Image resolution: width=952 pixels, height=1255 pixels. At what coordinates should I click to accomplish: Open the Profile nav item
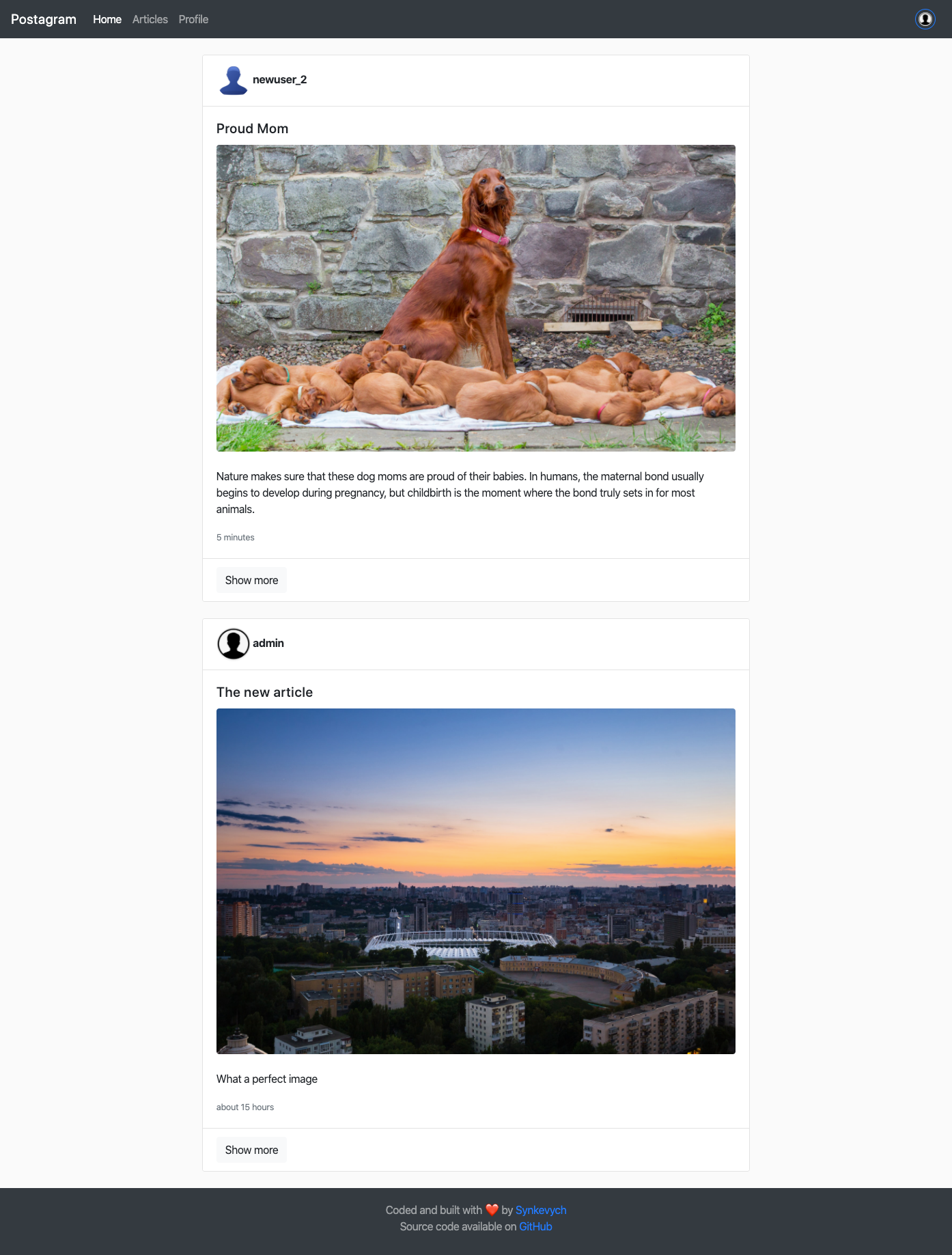(193, 19)
